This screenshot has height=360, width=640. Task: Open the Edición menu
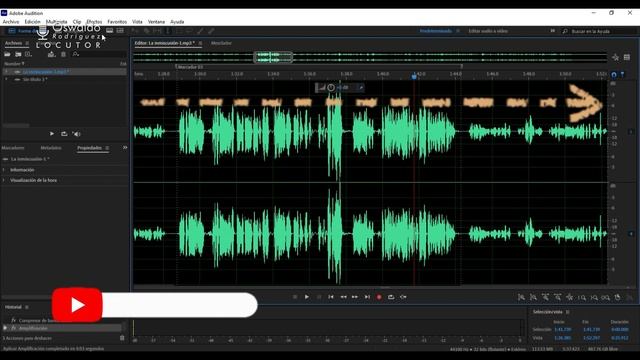pos(32,22)
